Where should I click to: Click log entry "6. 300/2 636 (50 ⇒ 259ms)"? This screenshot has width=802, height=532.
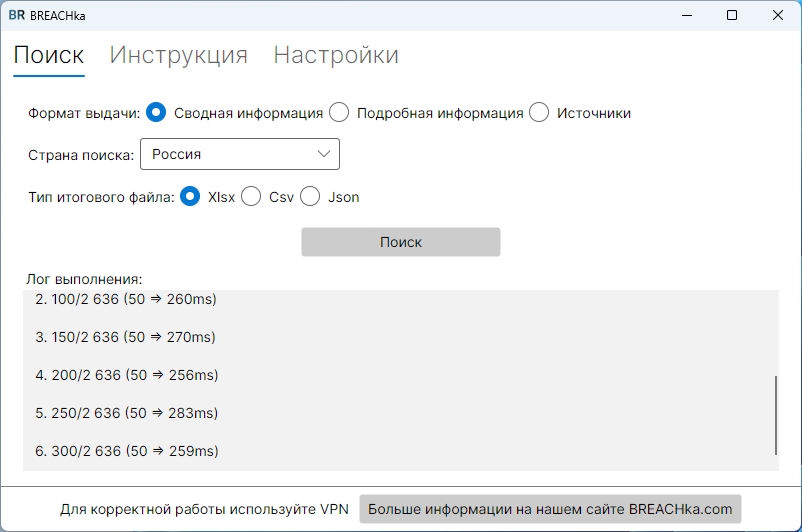coord(127,451)
